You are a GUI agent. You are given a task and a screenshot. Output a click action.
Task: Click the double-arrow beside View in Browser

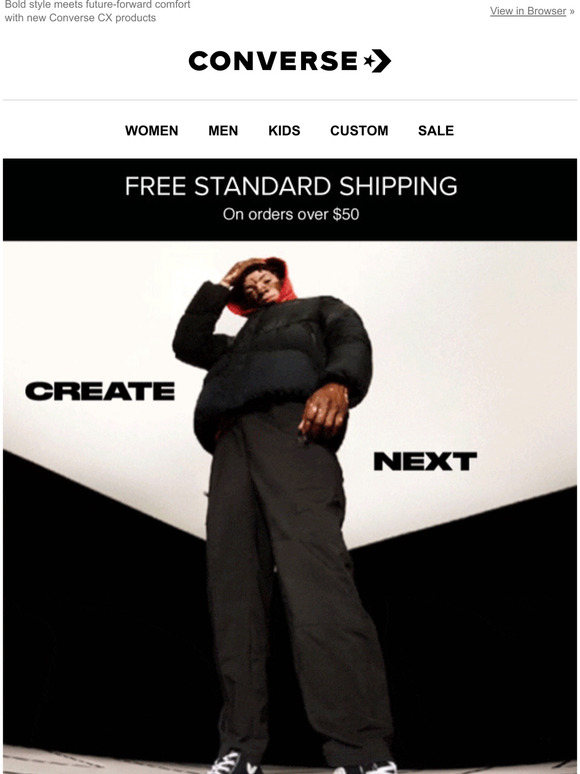pos(572,11)
